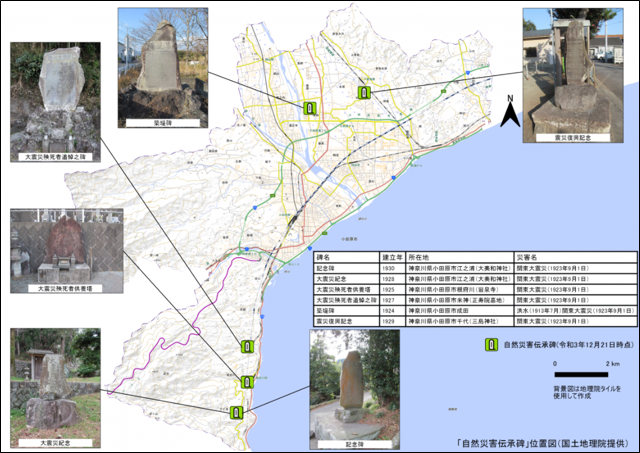Click the black scale bar
This screenshot has height=453, width=640.
point(581,375)
